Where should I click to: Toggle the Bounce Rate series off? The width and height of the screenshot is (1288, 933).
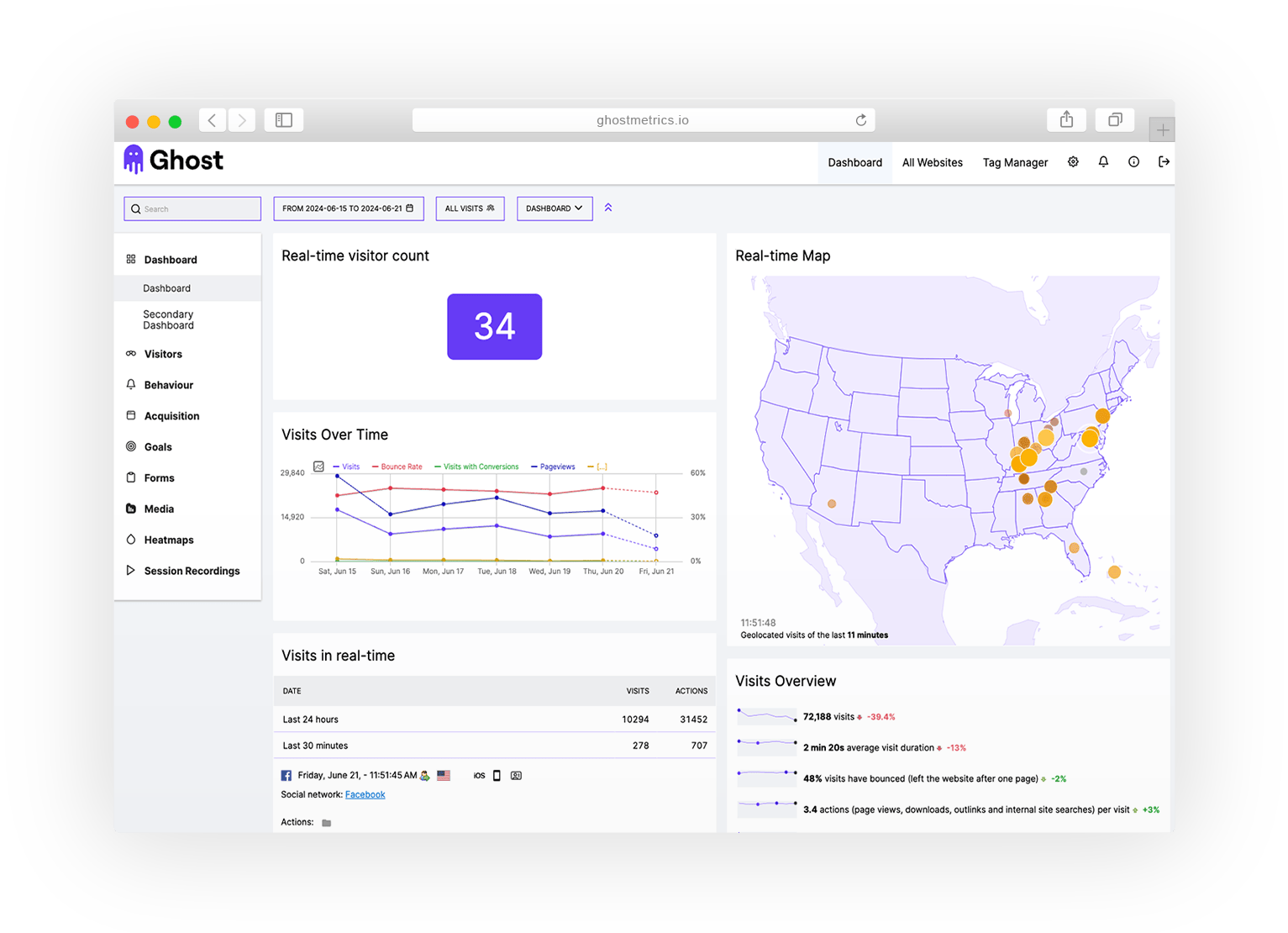(x=398, y=466)
